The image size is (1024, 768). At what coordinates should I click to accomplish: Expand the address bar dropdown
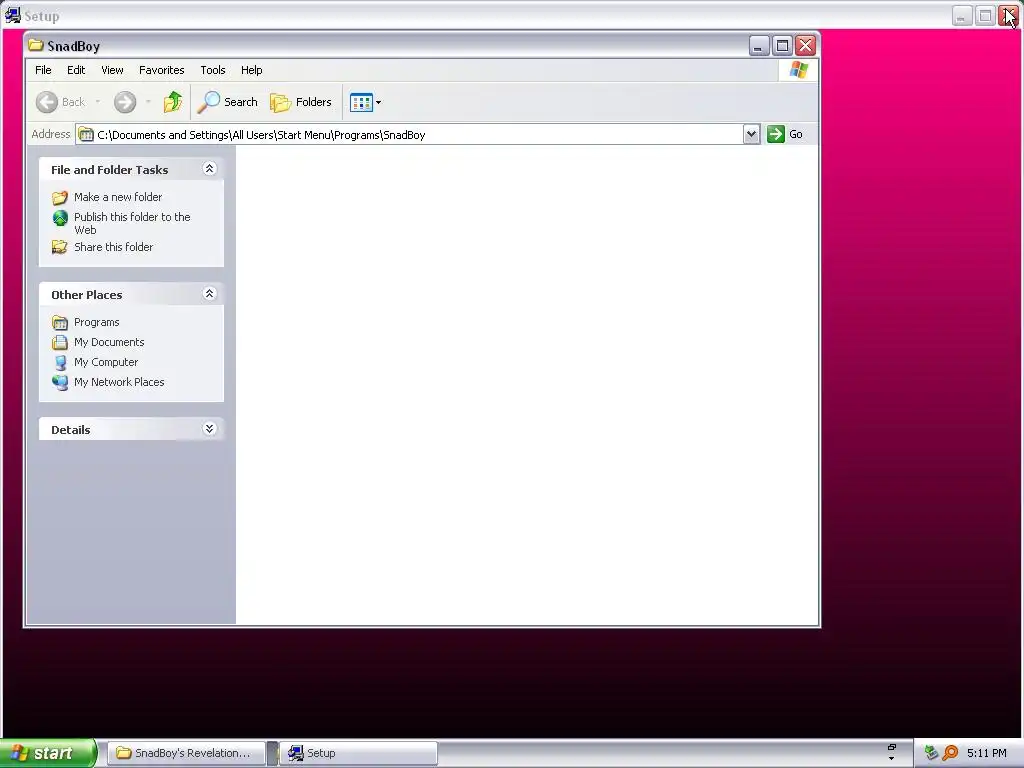point(751,134)
